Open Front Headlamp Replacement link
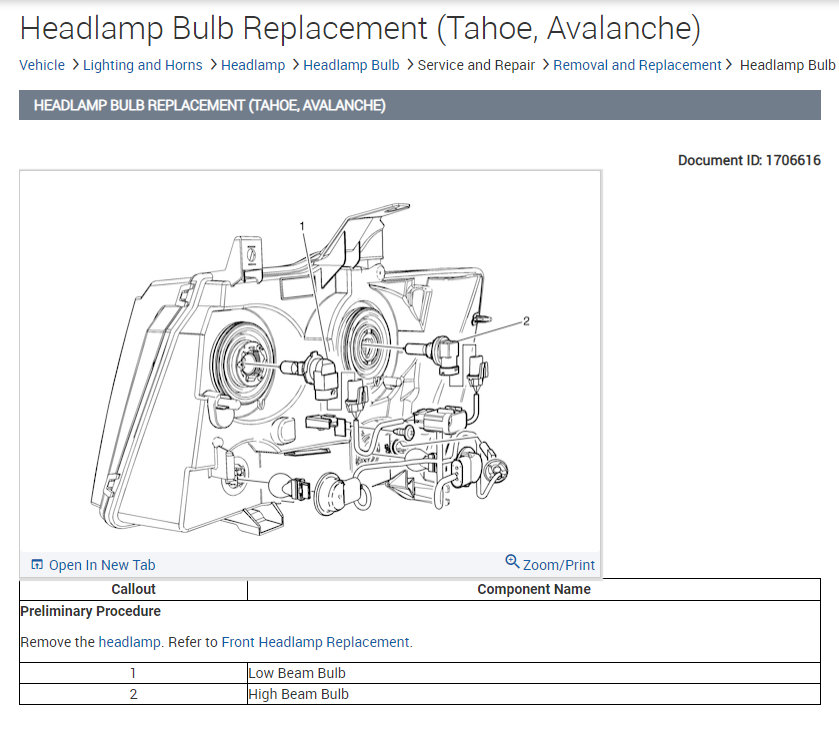The image size is (839, 730). tap(317, 642)
